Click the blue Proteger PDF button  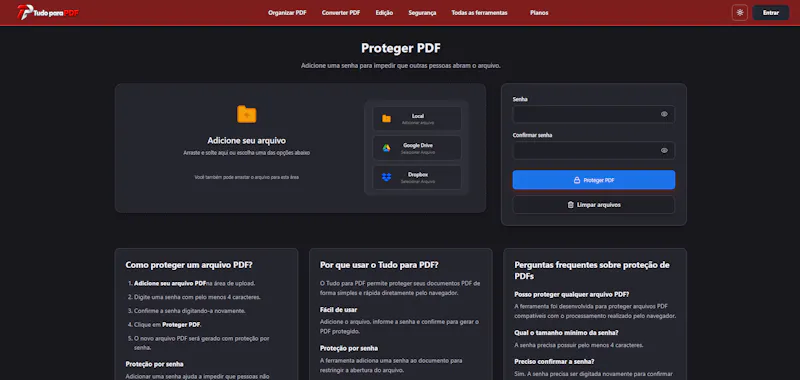[593, 180]
